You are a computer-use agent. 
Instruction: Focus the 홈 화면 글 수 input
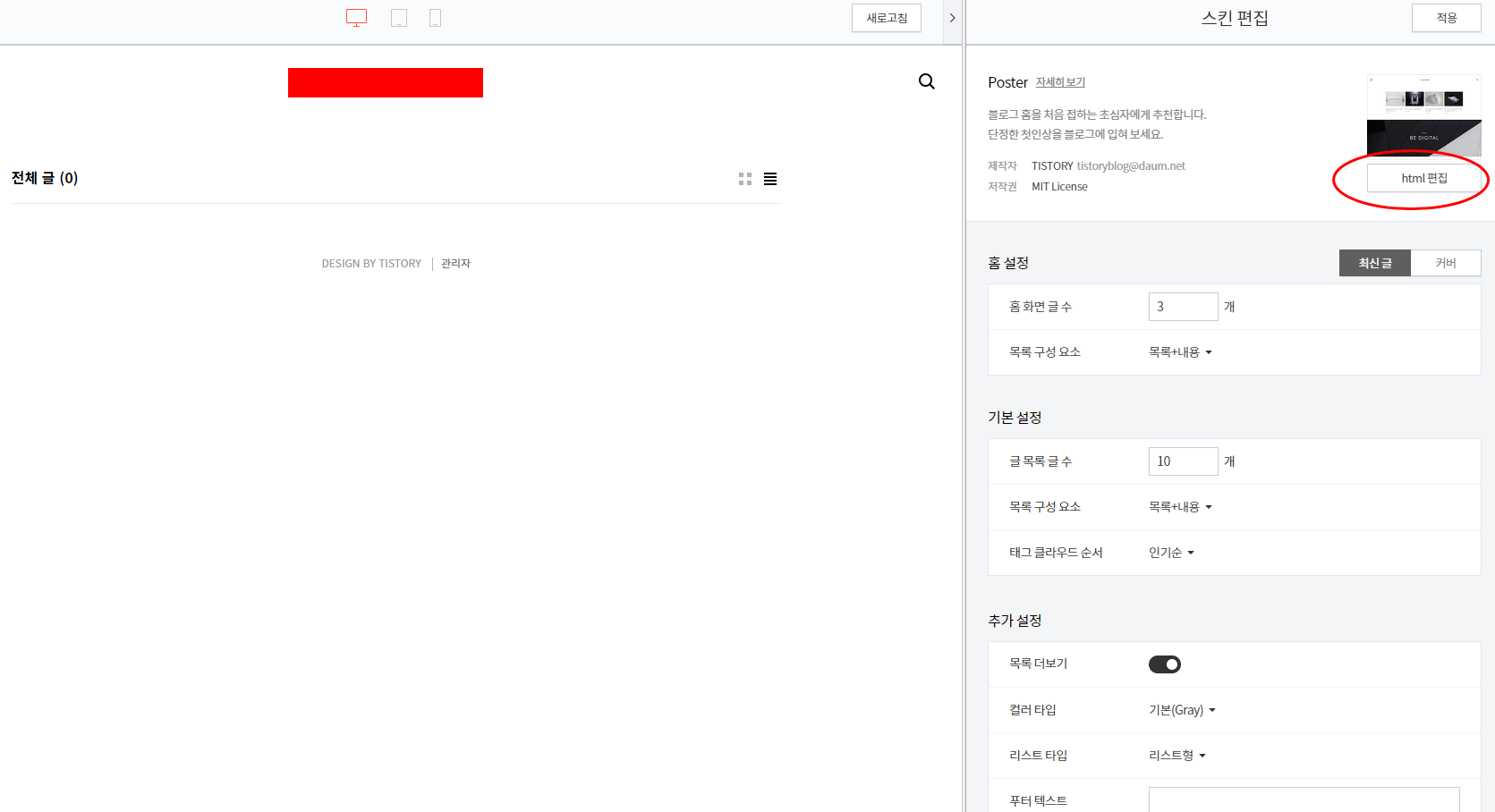(1183, 307)
